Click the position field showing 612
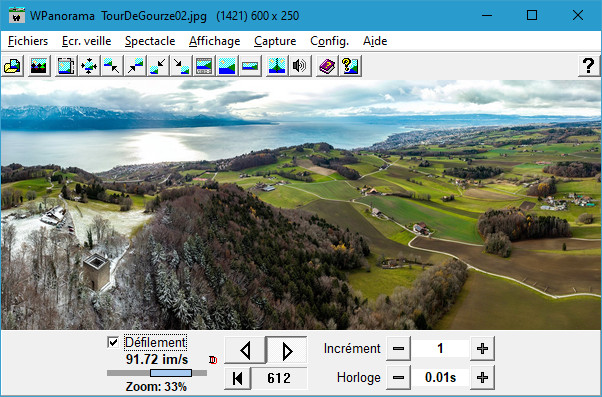This screenshot has height=397, width=602. point(279,378)
